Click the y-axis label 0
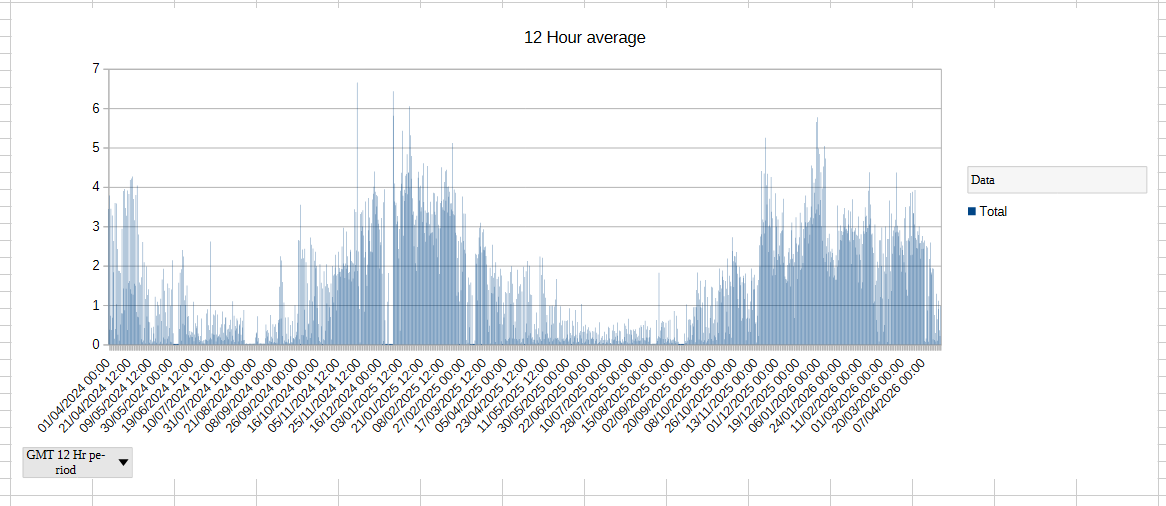 (96, 345)
